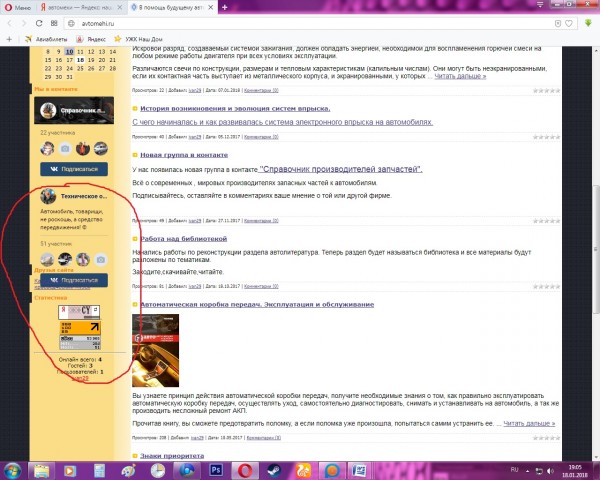Click Читать дальше for spark plugs article
This screenshot has width=600, height=480.
(460, 76)
